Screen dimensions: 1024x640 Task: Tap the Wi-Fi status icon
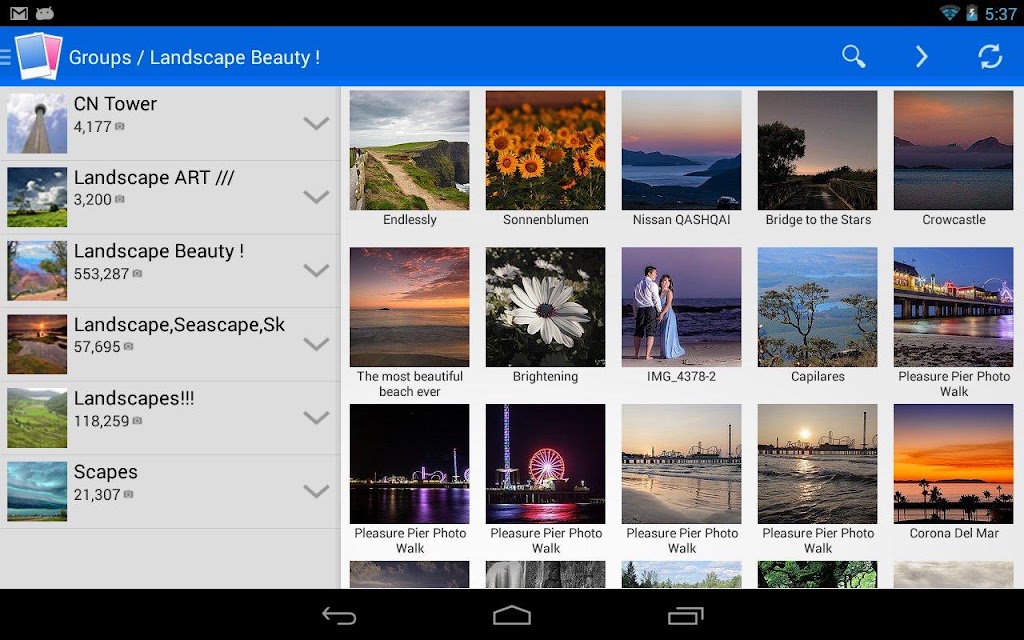click(949, 13)
